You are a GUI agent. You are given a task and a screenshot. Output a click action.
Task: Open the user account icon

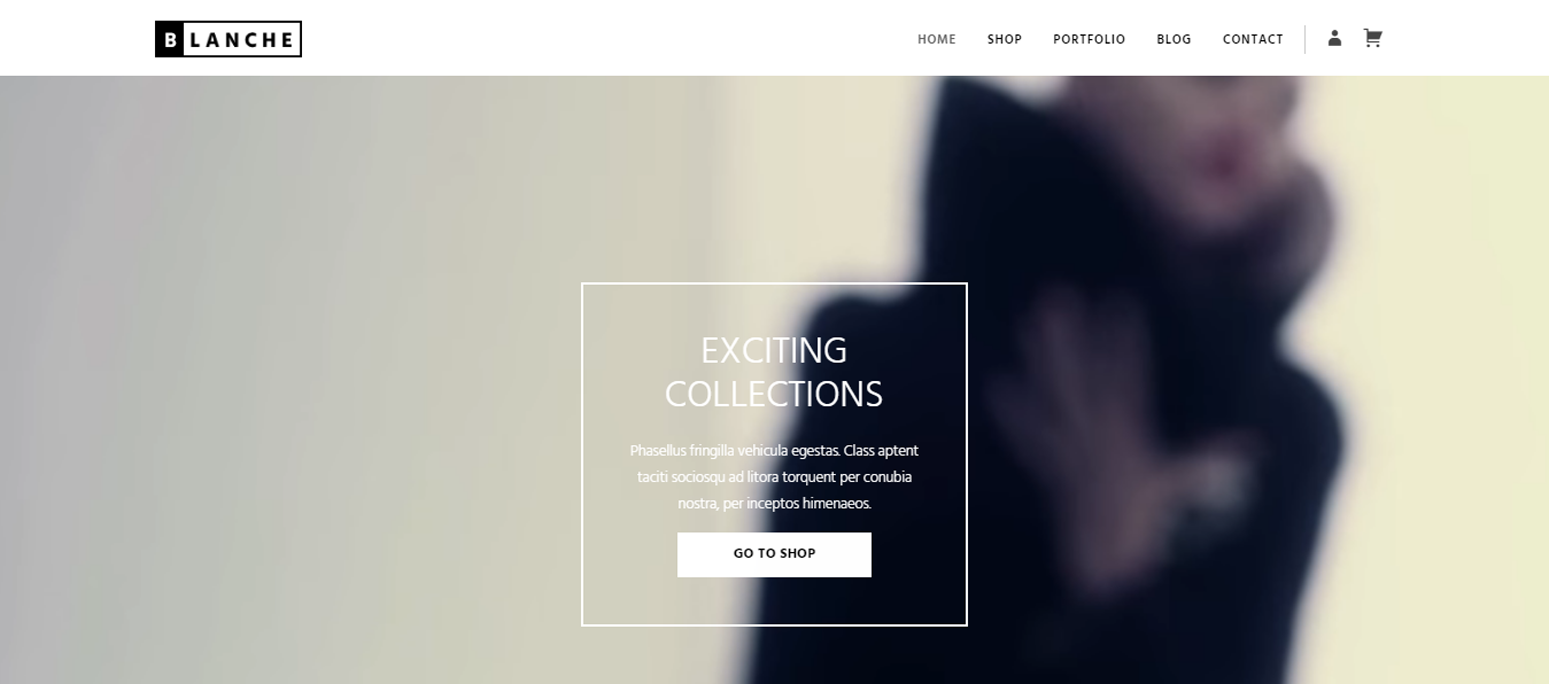tap(1334, 38)
